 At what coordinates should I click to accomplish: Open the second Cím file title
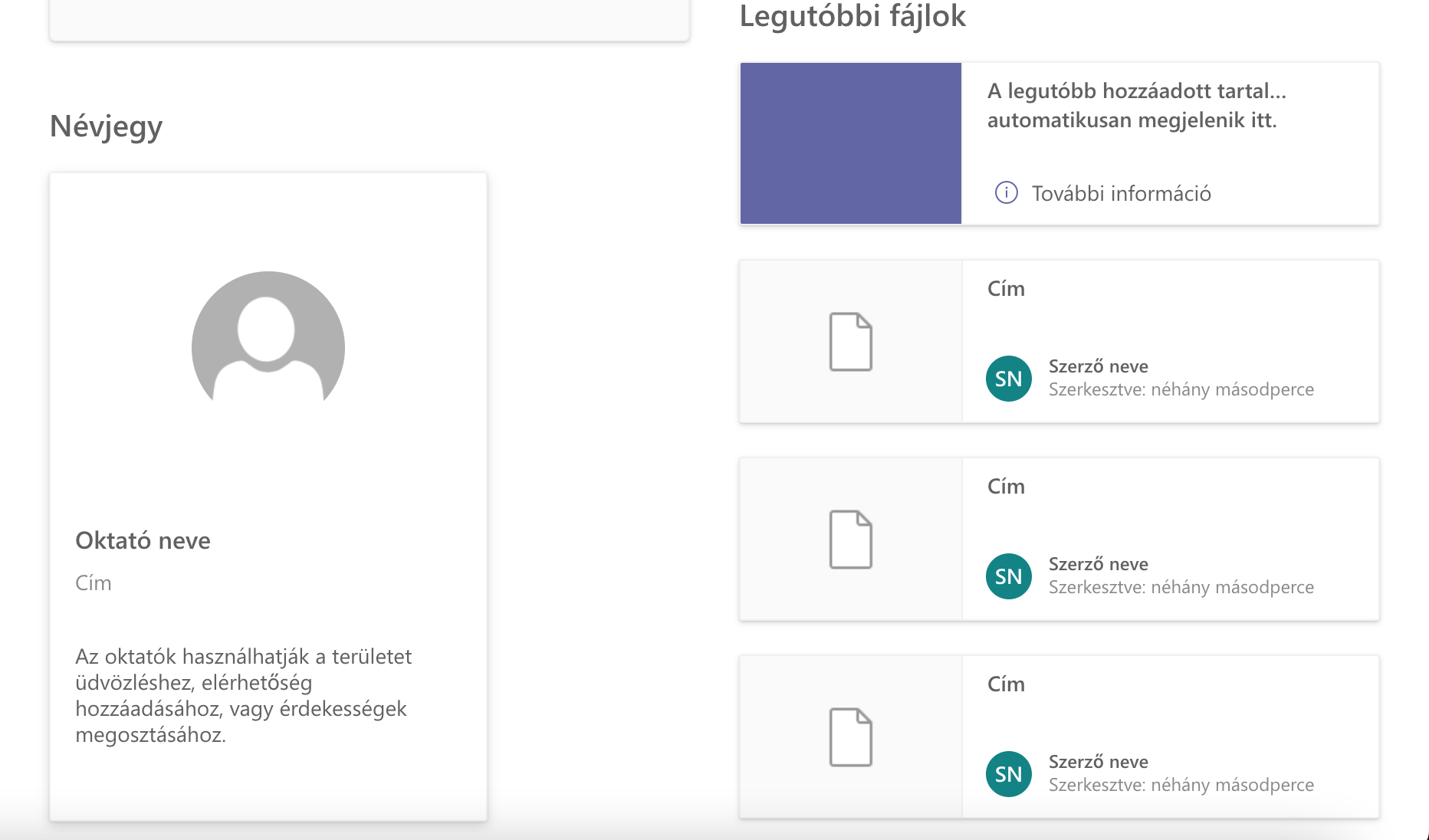[x=1006, y=487]
